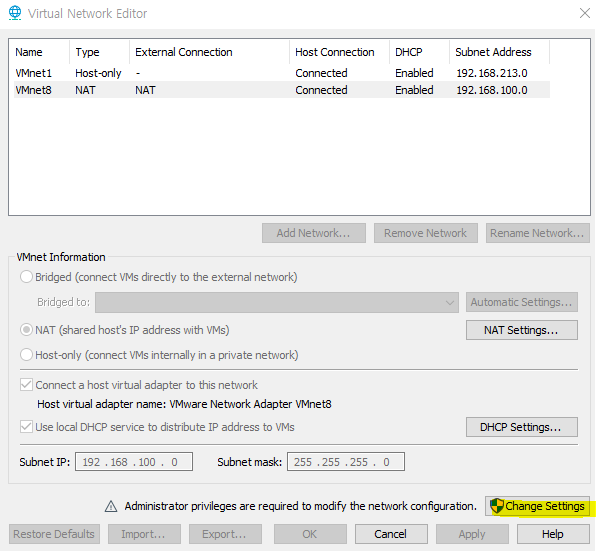The height and width of the screenshot is (551, 596).
Task: Toggle Connect a host virtual adapter checkbox
Action: click(x=26, y=385)
